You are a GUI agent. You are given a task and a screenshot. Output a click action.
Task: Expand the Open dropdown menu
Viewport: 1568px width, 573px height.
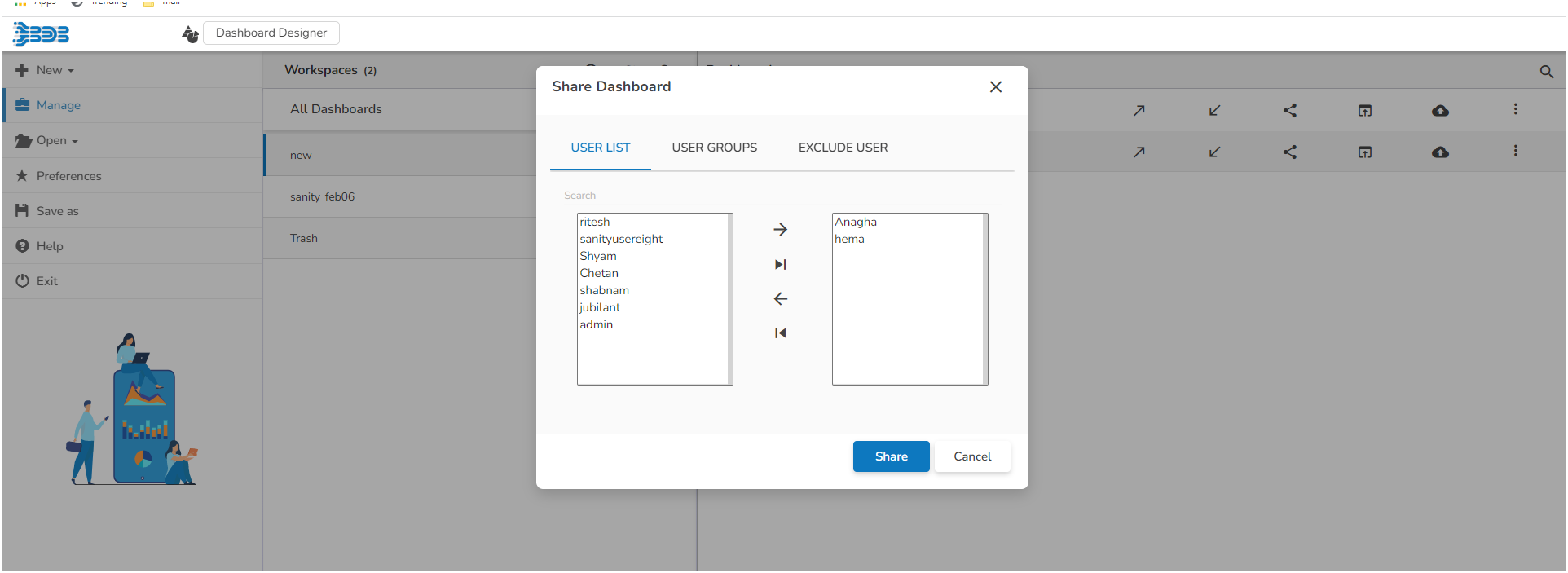[57, 141]
